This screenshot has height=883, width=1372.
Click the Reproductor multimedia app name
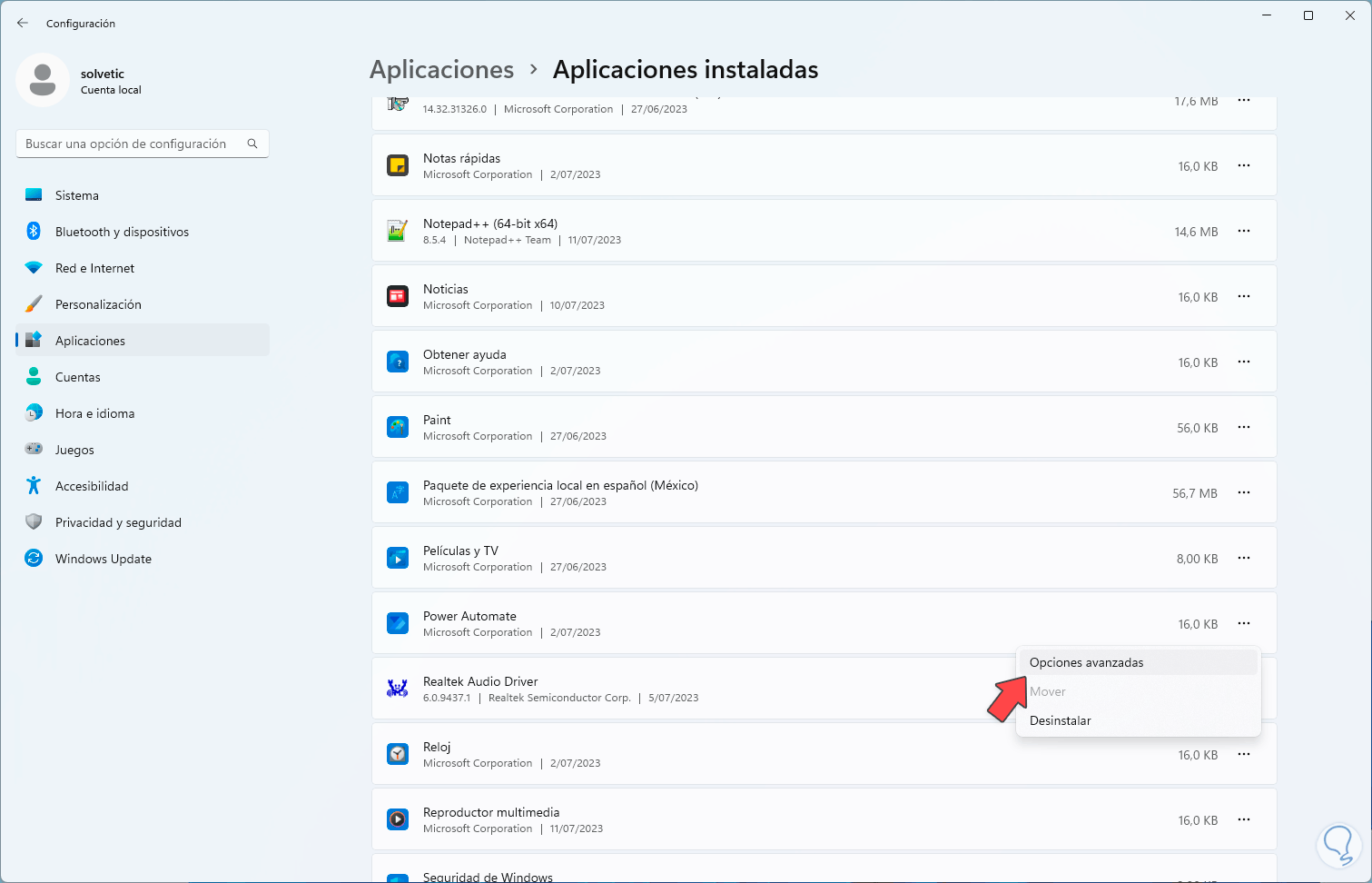click(x=491, y=812)
